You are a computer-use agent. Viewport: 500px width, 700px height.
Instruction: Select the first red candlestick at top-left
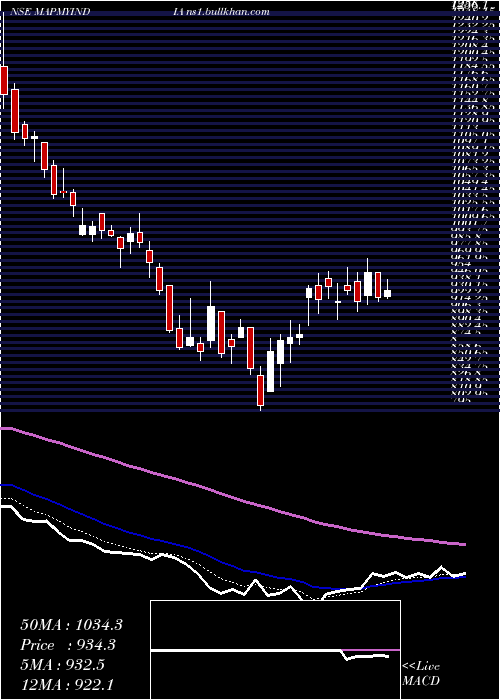[x=4, y=80]
